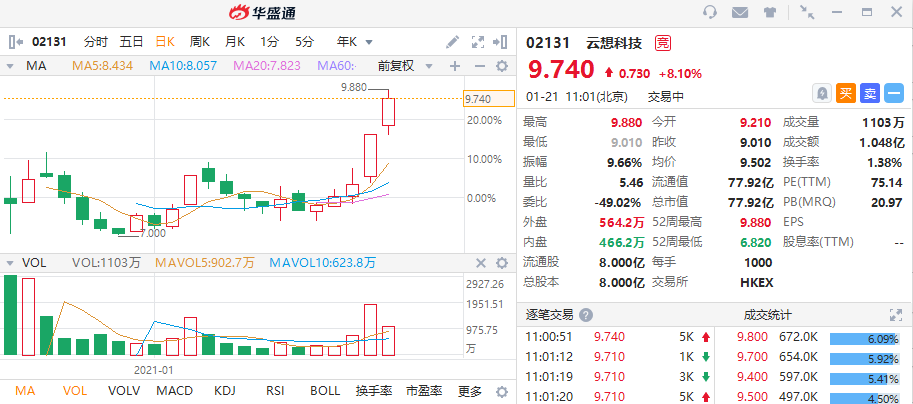Click the MA5:8.434 label
This screenshot has width=913, height=404.
click(x=102, y=66)
